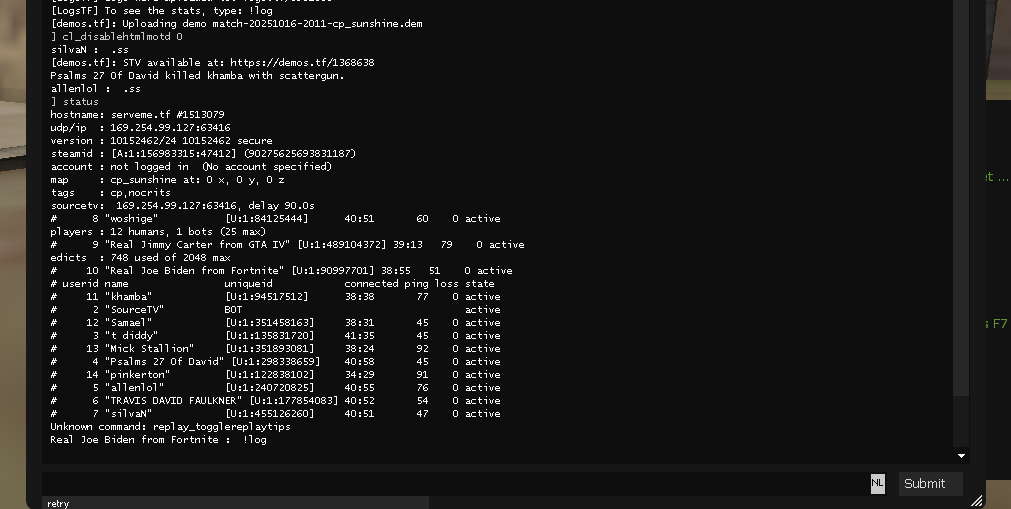Select the "khamba" player row
1011x509 pixels.
pyautogui.click(x=275, y=296)
